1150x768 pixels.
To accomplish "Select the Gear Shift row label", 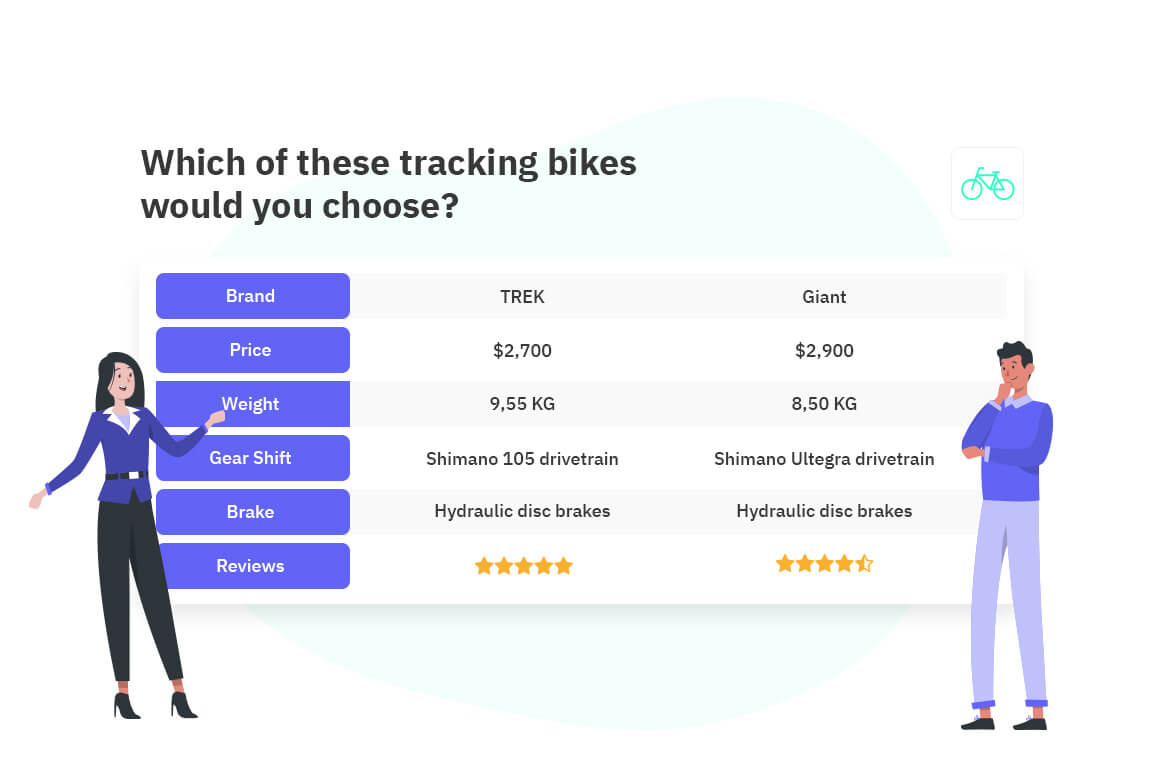I will [x=252, y=458].
